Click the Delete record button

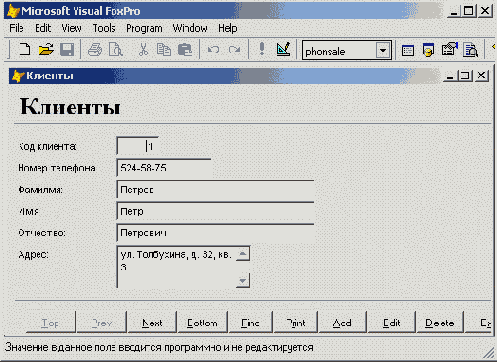coord(440,322)
